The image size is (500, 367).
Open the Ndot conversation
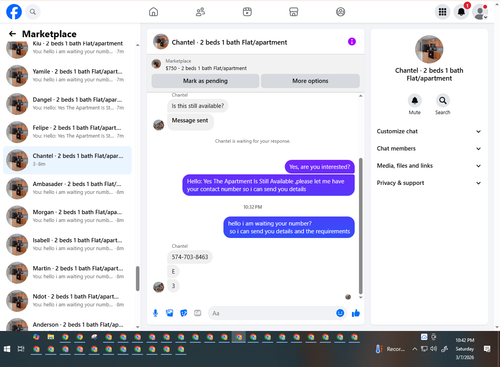point(67,300)
